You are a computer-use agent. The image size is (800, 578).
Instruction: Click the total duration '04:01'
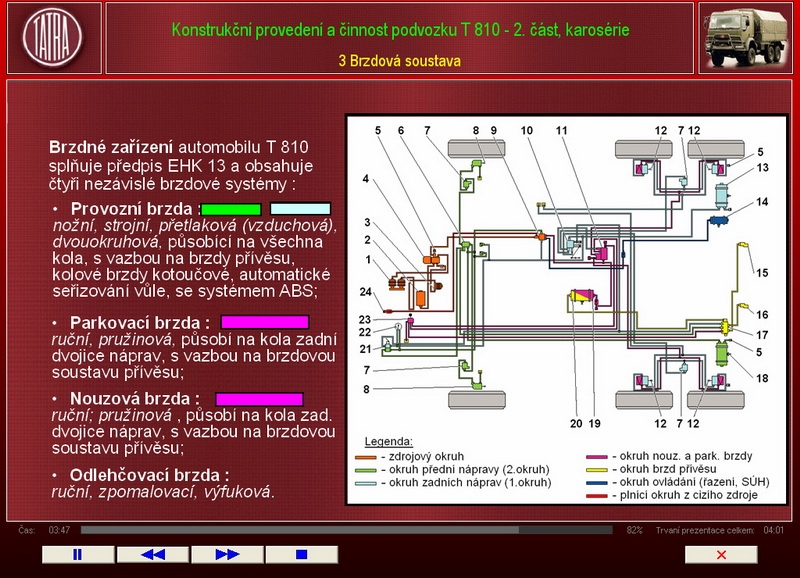coord(773,530)
